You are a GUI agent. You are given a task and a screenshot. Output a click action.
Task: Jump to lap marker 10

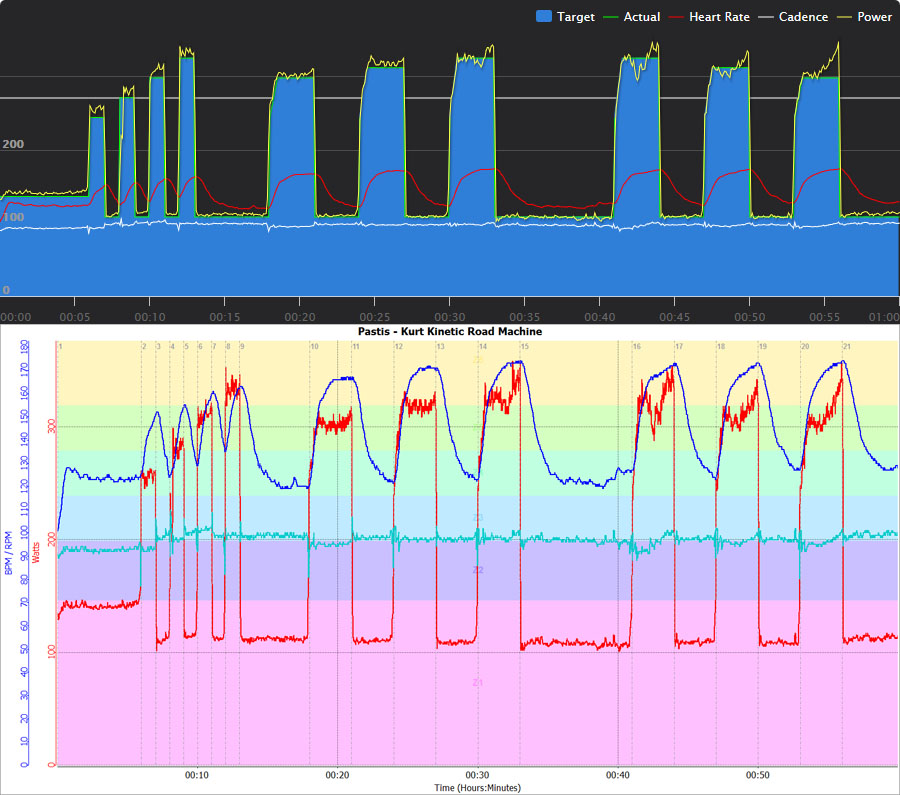[315, 347]
